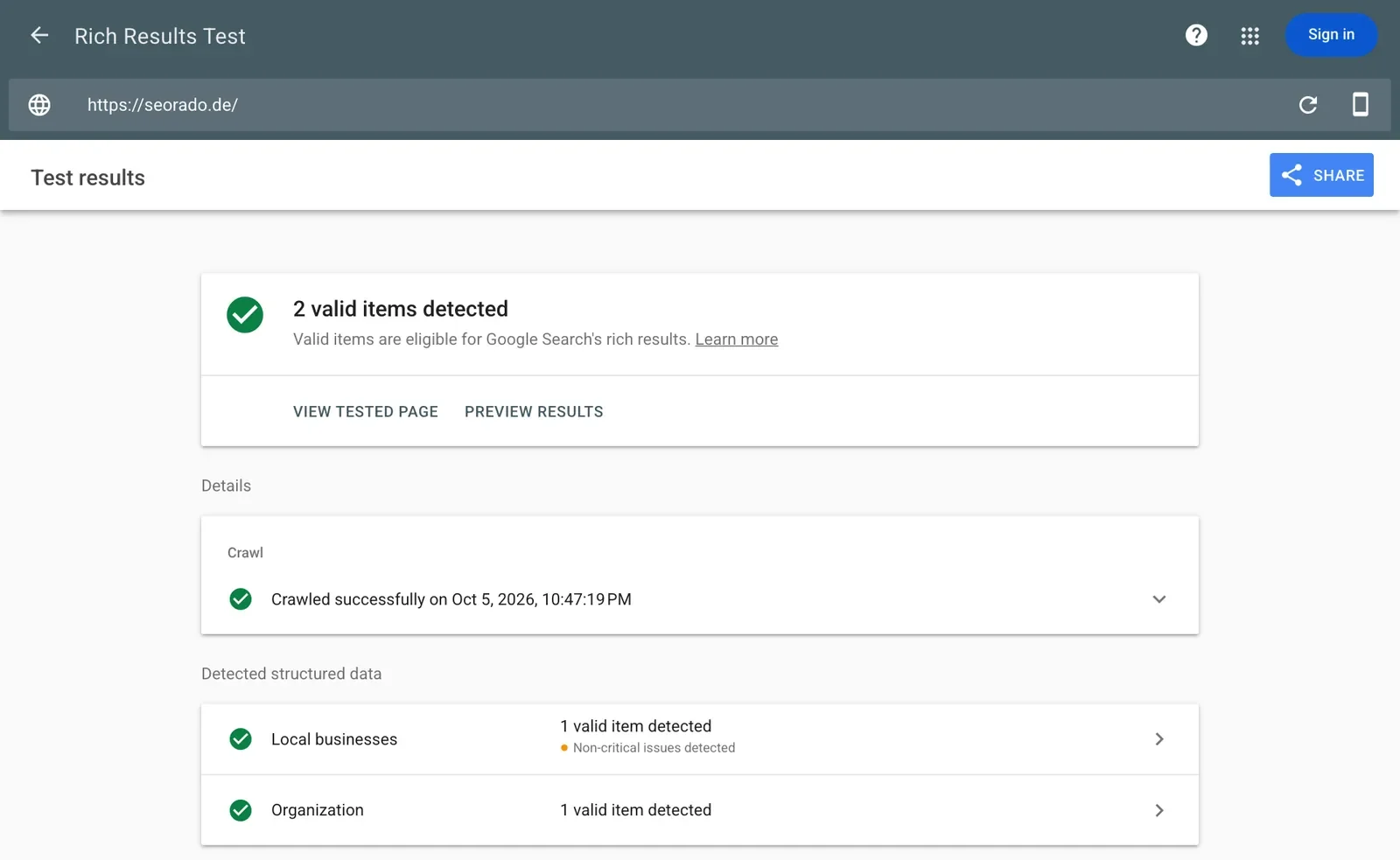Click the 'Detected structured data' section label
This screenshot has width=1400, height=860.
pos(291,674)
